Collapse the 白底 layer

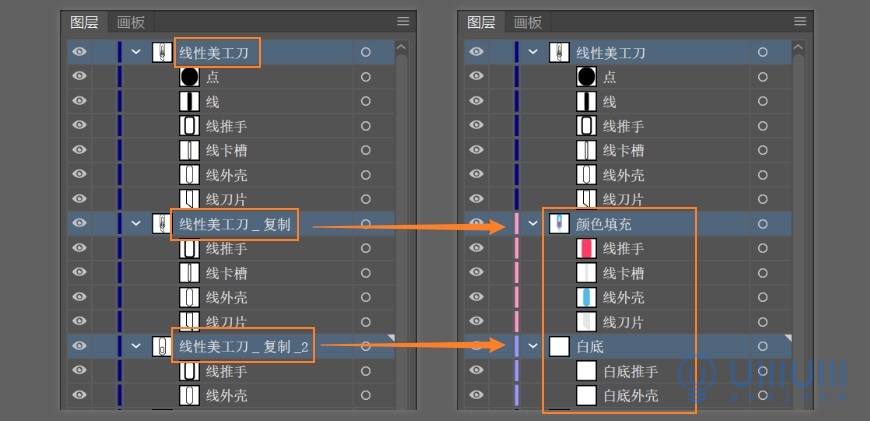click(533, 346)
